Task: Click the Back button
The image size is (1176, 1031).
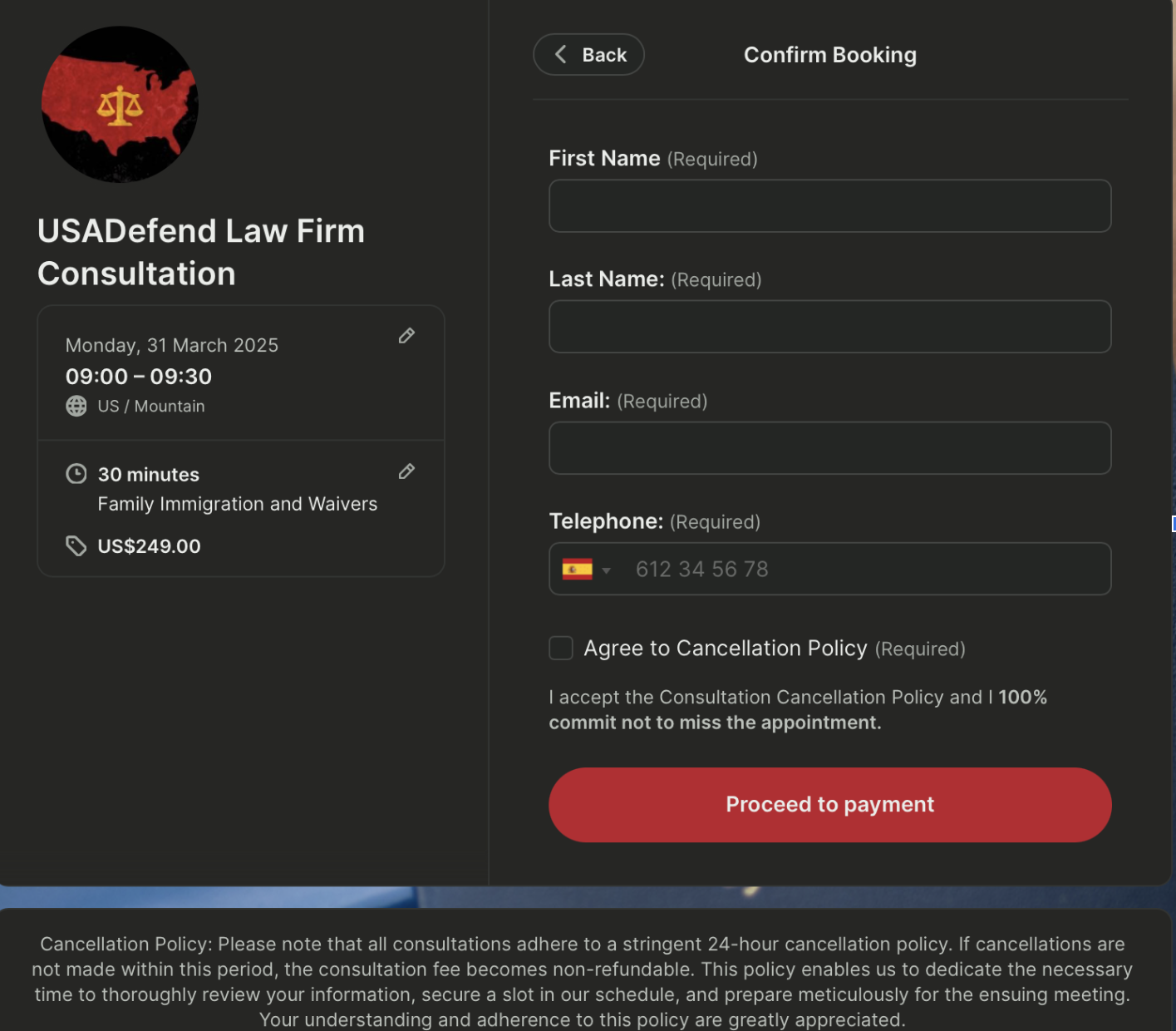Action: tap(588, 54)
